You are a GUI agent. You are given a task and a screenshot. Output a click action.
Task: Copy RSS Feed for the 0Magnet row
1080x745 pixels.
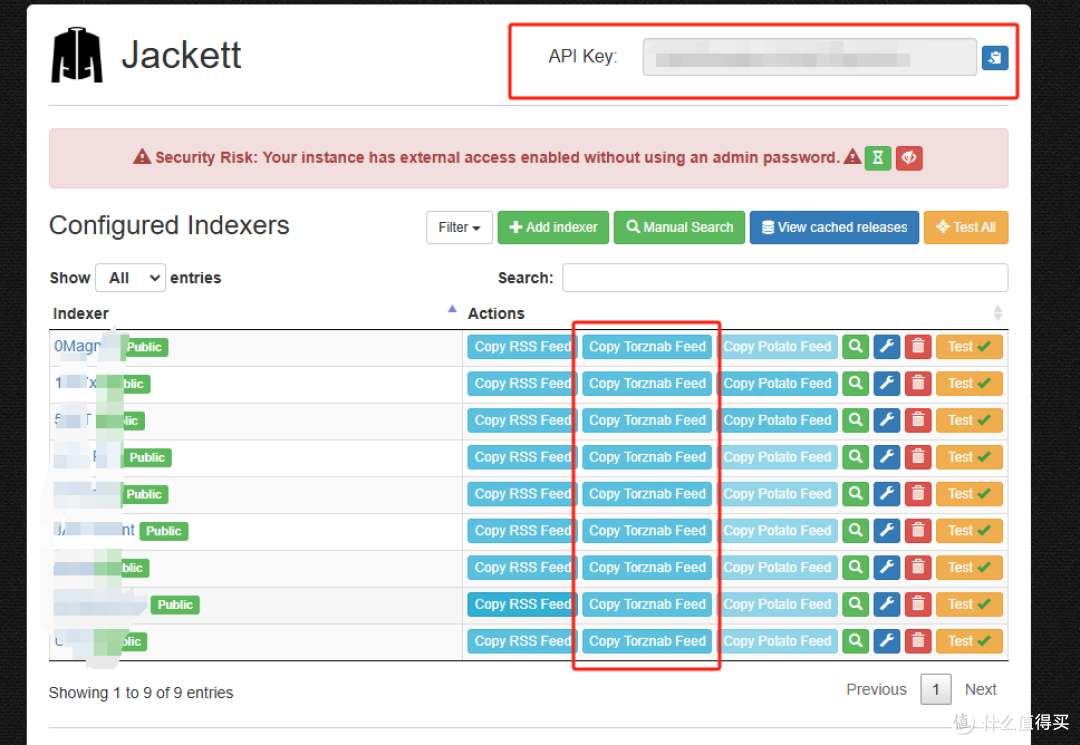[x=521, y=346]
